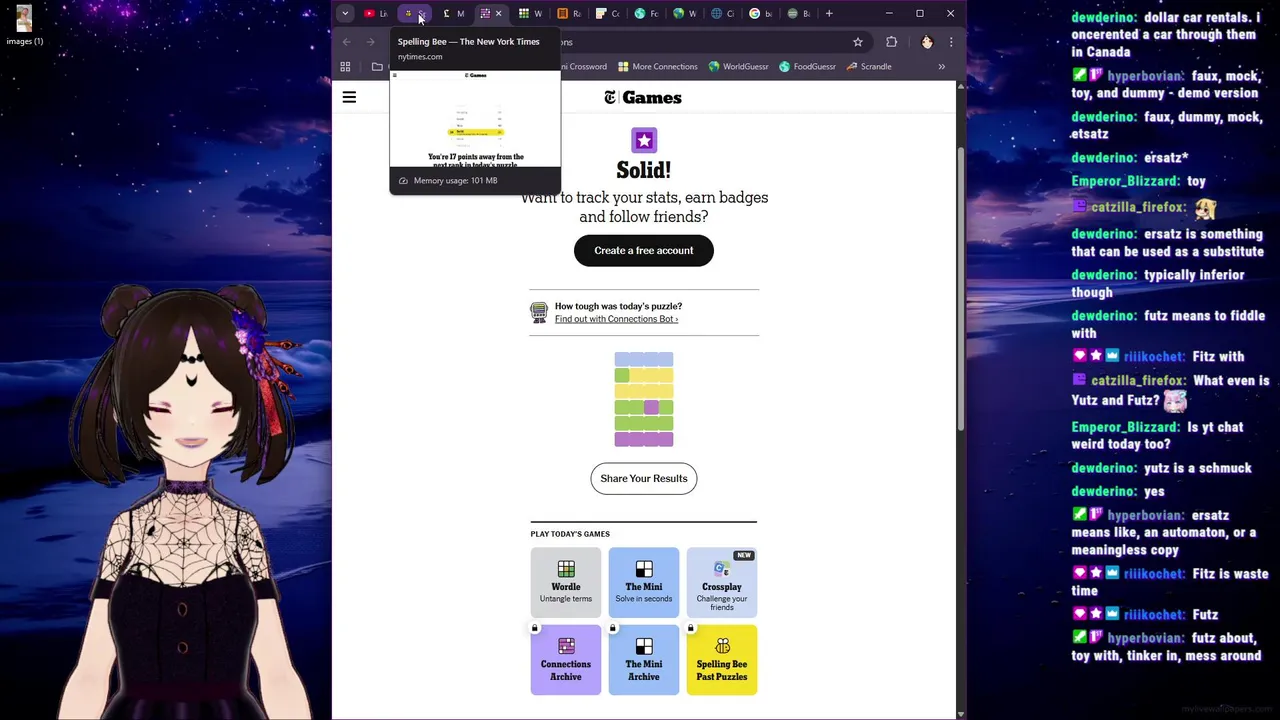Click the colored results grid
The width and height of the screenshot is (1280, 720).
[x=644, y=399]
